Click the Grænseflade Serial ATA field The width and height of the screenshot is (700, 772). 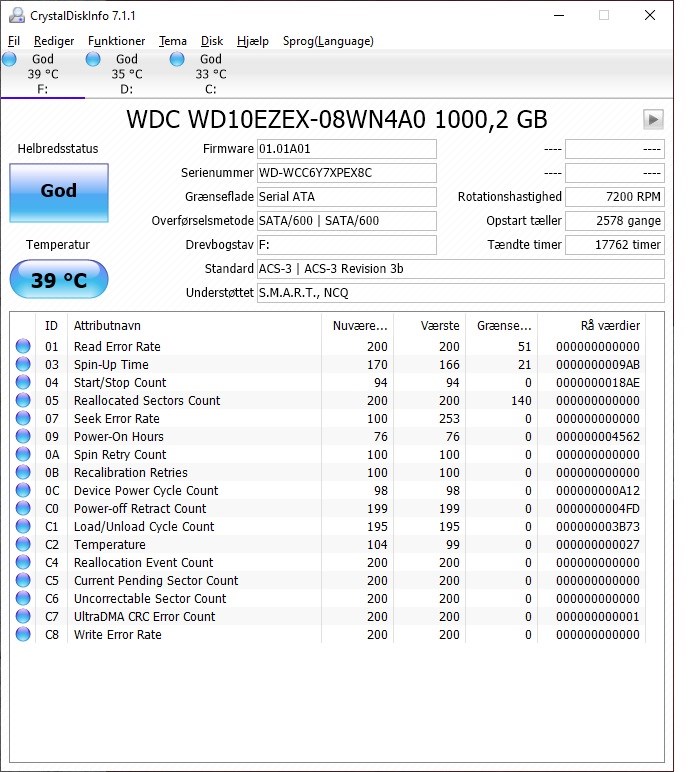pyautogui.click(x=347, y=197)
